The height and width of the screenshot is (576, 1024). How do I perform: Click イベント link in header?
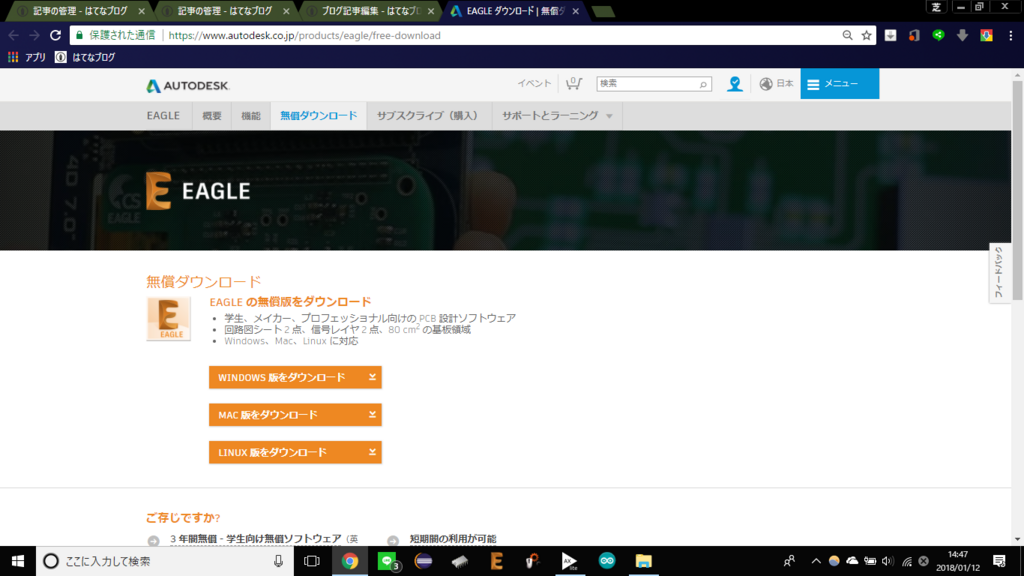534,84
